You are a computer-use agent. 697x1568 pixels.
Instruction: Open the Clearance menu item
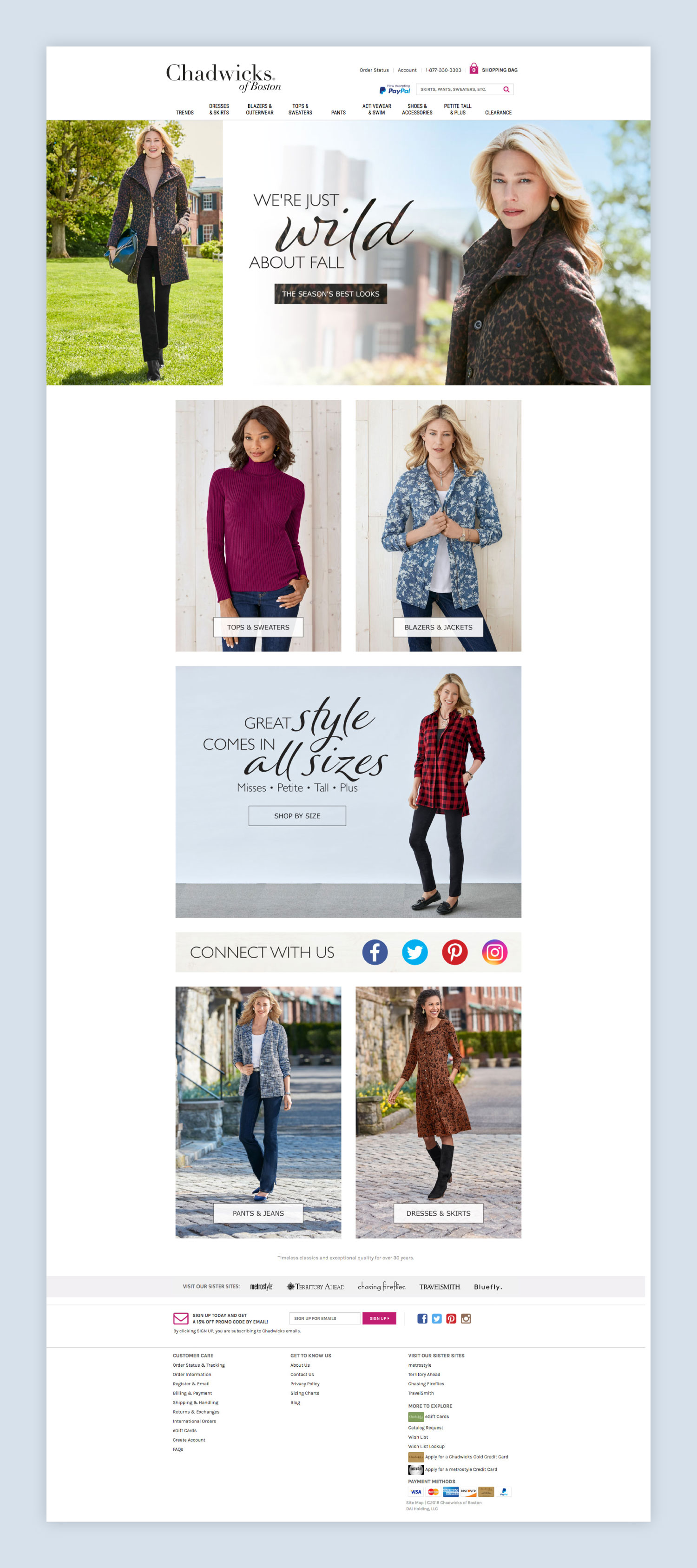coord(498,112)
